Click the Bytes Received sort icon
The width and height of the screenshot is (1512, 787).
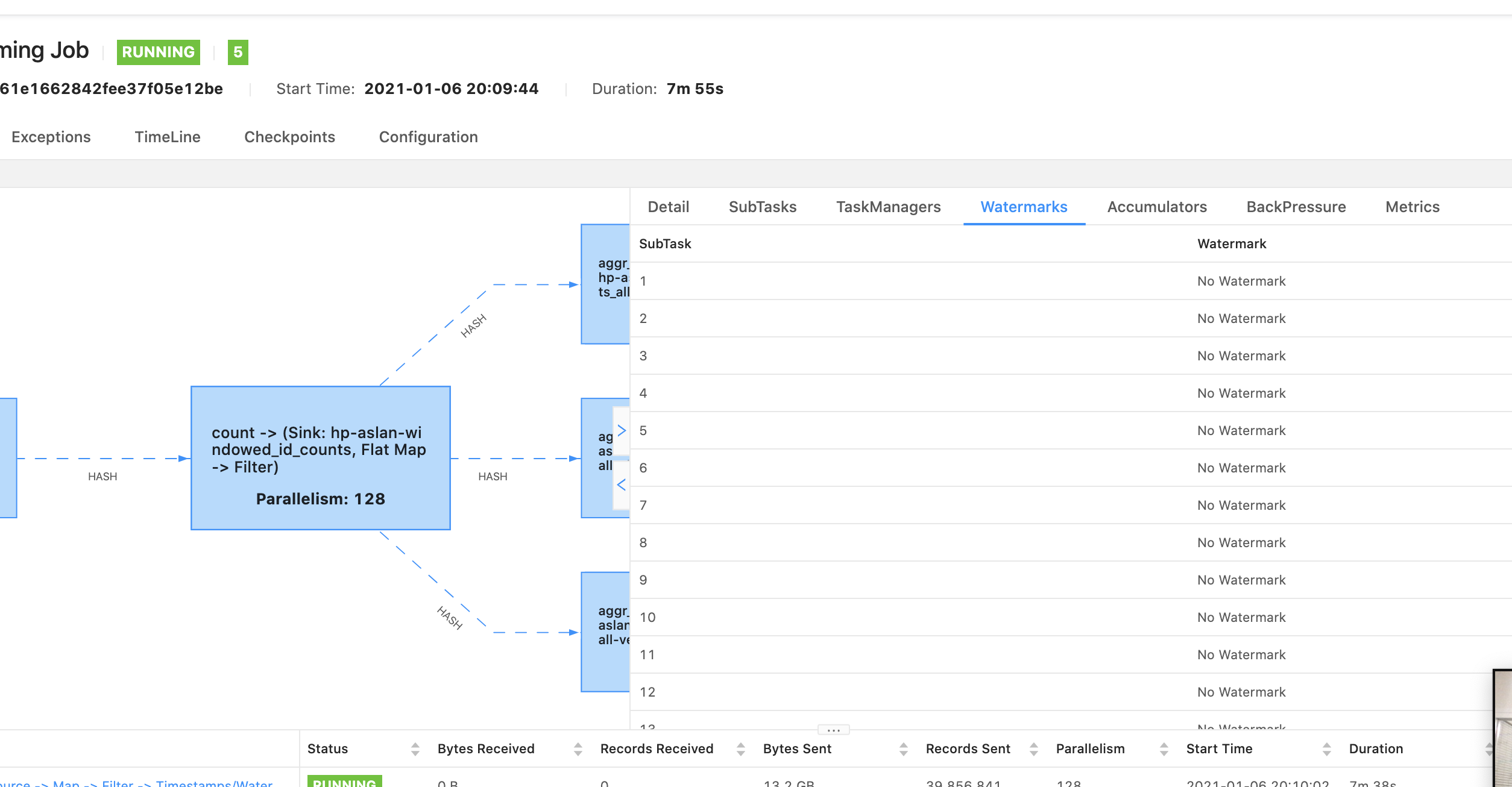pyautogui.click(x=578, y=749)
